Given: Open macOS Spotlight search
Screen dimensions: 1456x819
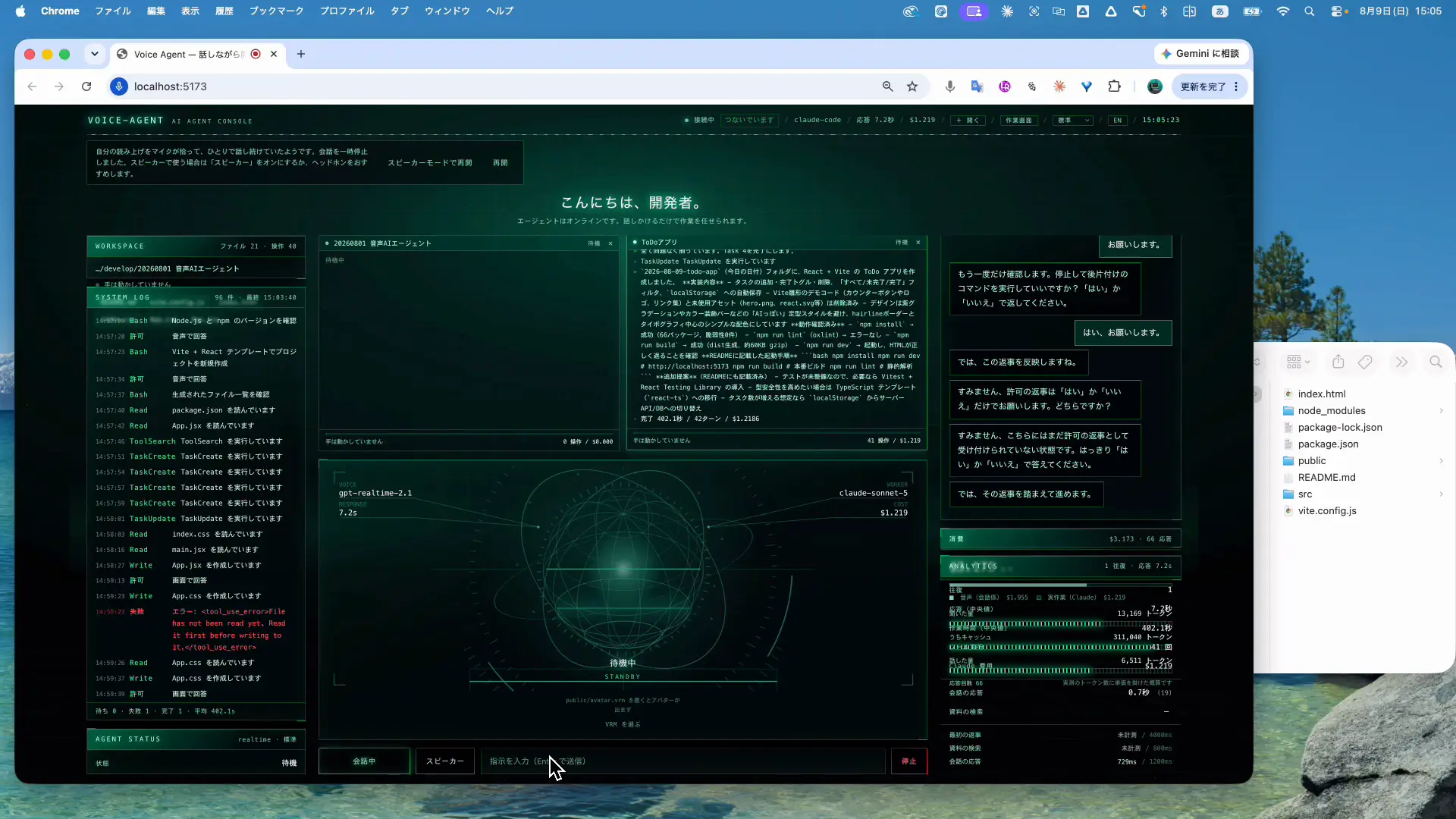Looking at the screenshot, I should point(1309,11).
